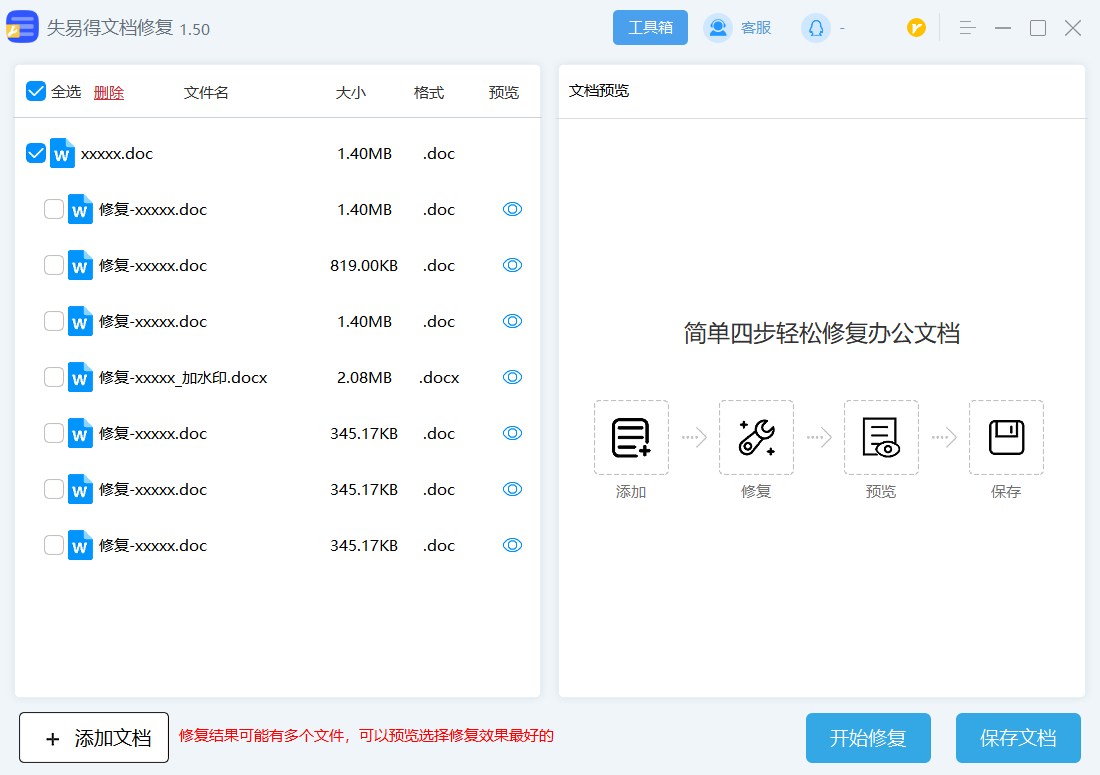Image resolution: width=1100 pixels, height=775 pixels.
Task: Click the 保存文档 save document button
Action: tap(1018, 738)
